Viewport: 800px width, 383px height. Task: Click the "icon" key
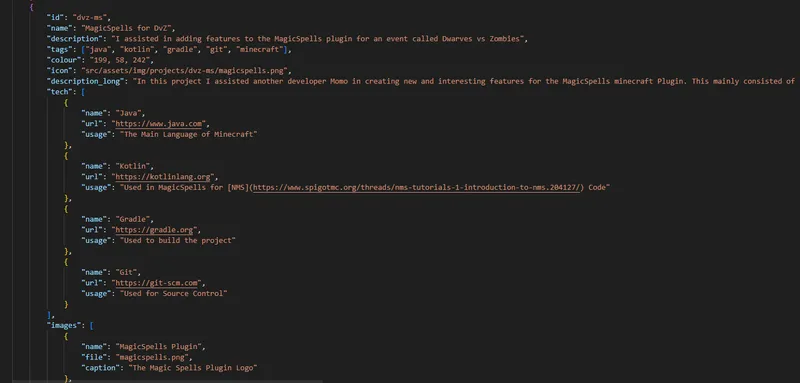click(x=59, y=71)
